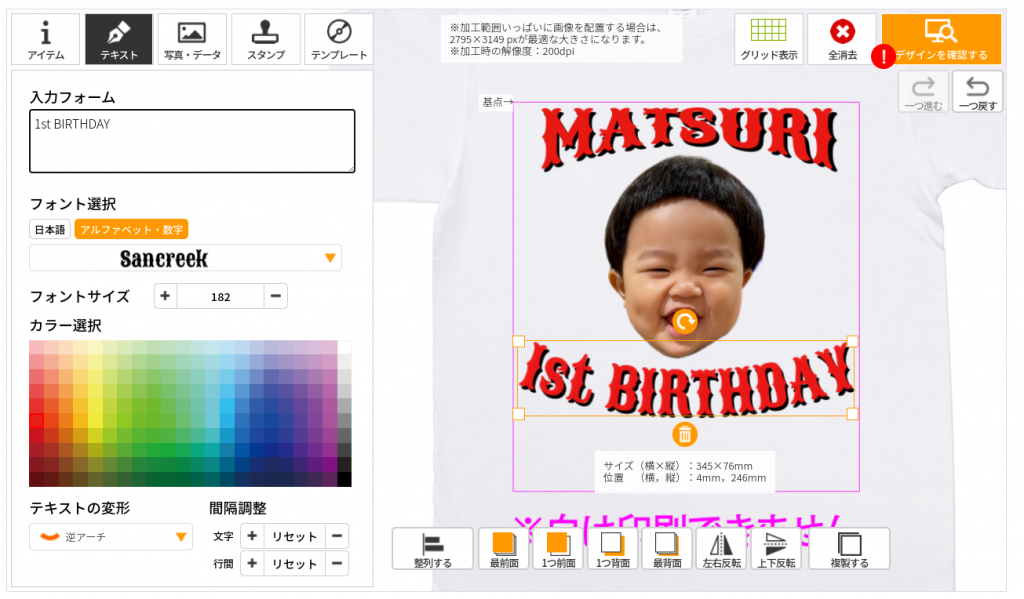Click the デザインを確認する button
The width and height of the screenshot is (1024, 599).
(941, 39)
